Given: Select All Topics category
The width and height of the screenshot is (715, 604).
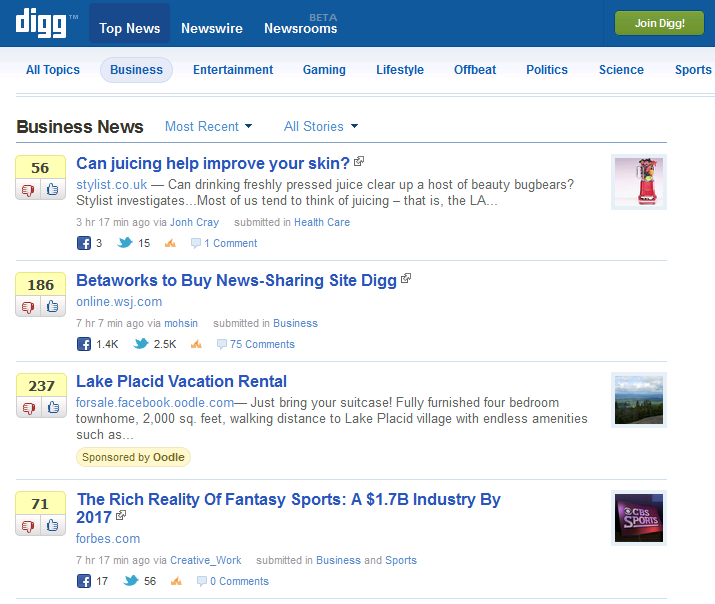Looking at the screenshot, I should tap(53, 70).
